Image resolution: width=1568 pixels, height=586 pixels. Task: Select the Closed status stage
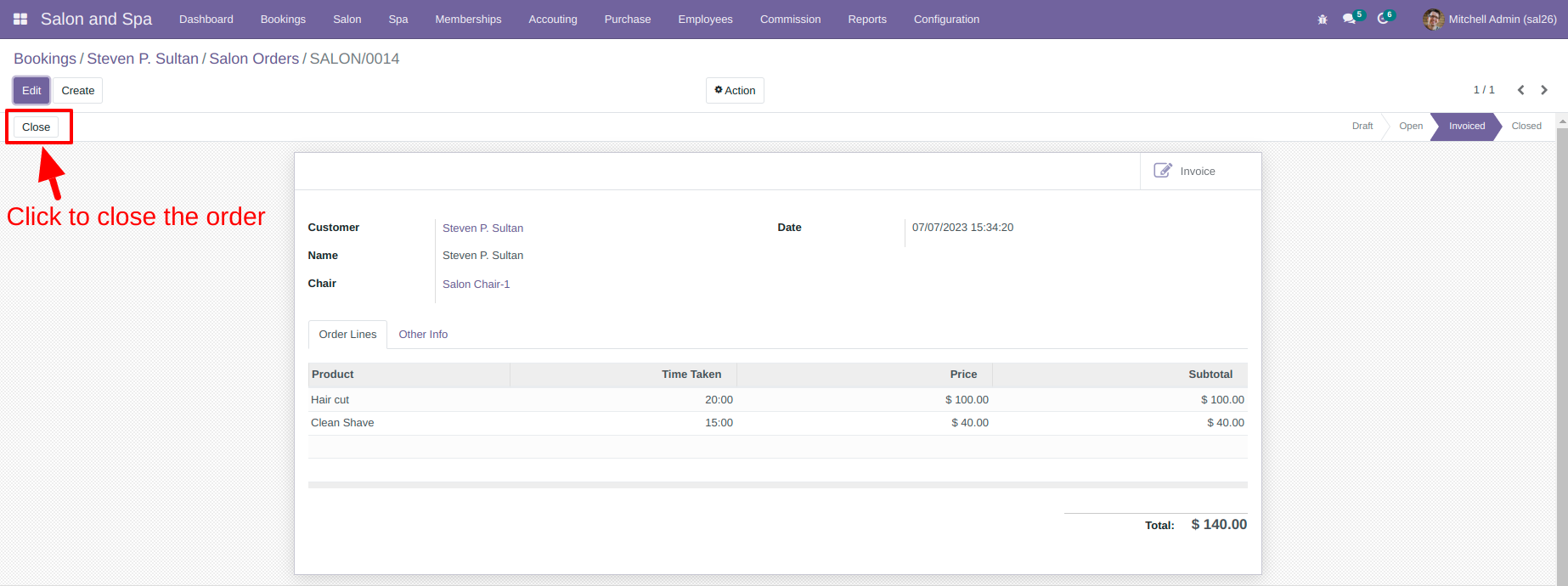tap(1526, 126)
